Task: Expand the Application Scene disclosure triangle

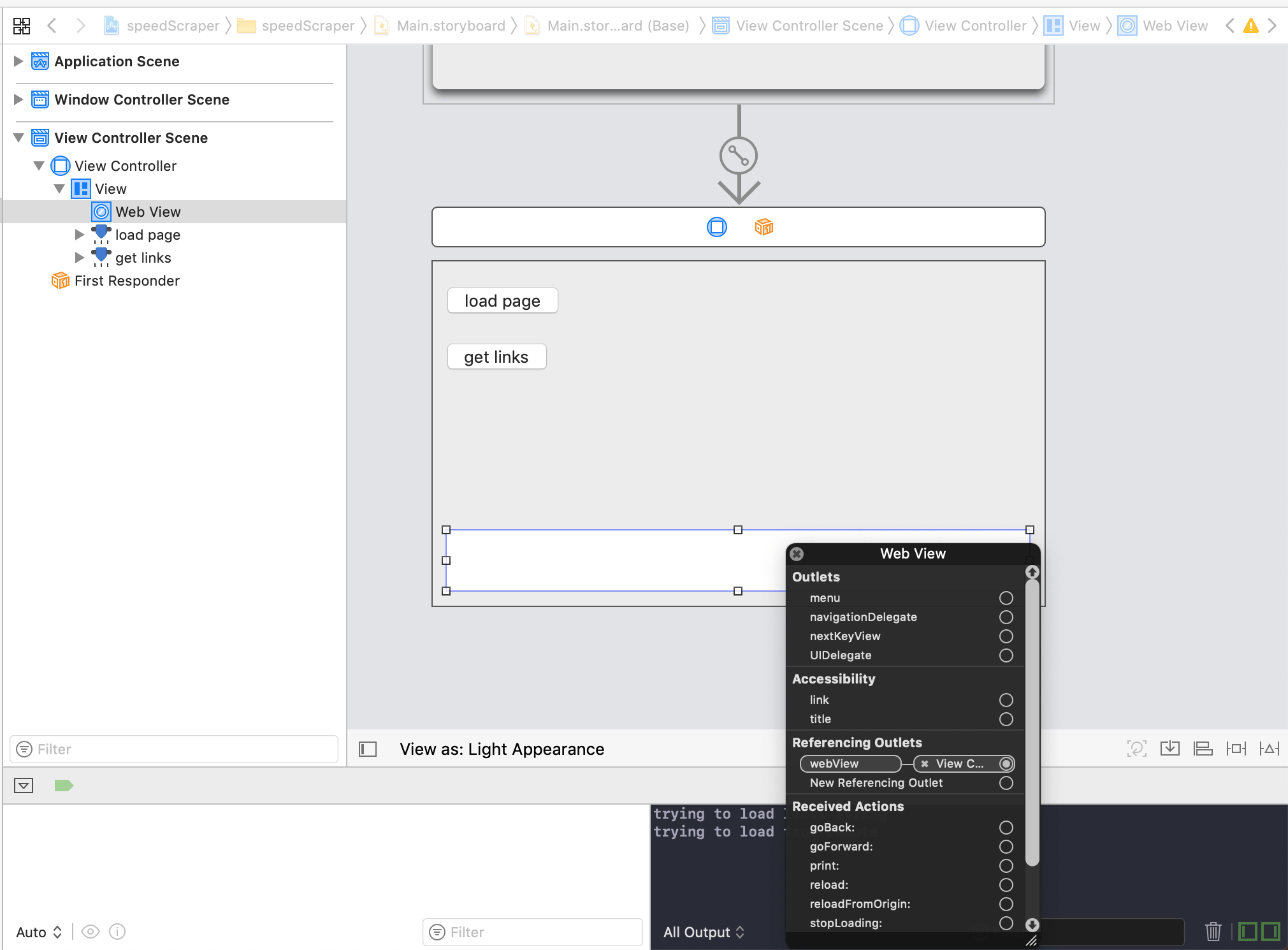Action: (x=18, y=61)
